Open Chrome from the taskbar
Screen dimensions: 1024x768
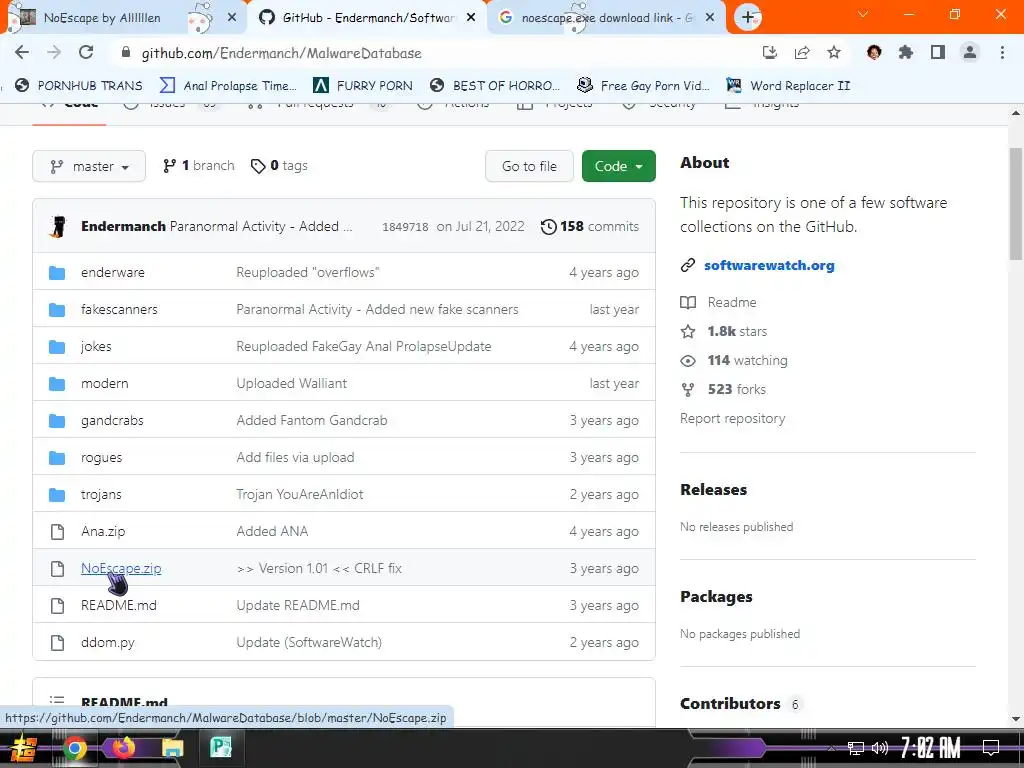click(74, 748)
